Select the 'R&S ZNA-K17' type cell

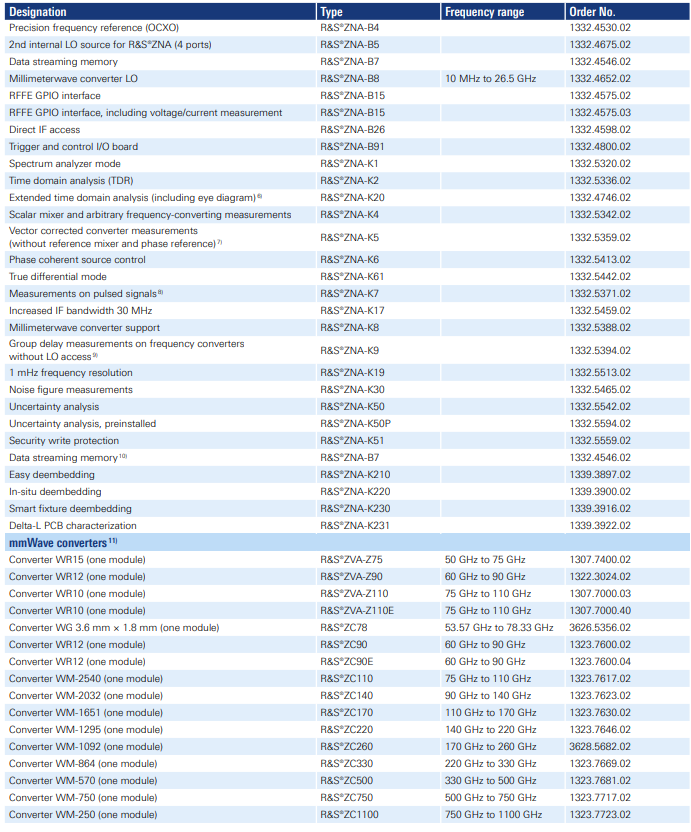352,310
